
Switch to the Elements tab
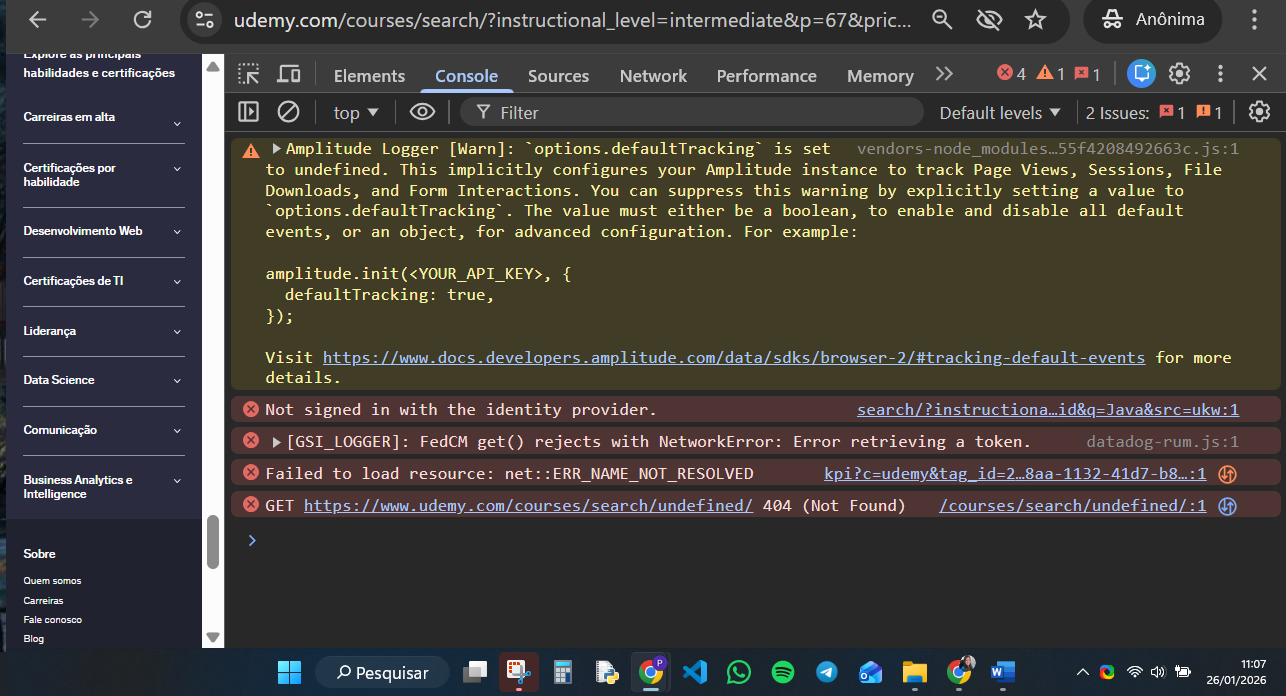pyautogui.click(x=369, y=76)
